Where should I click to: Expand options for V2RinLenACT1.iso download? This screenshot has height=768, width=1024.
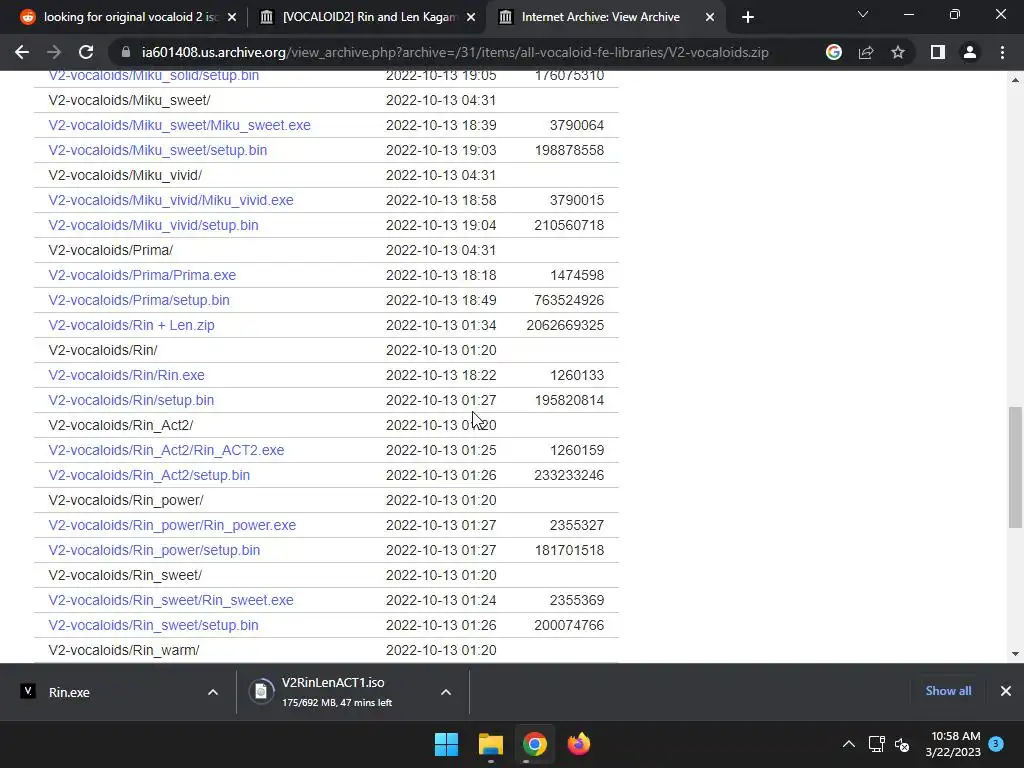coord(446,692)
